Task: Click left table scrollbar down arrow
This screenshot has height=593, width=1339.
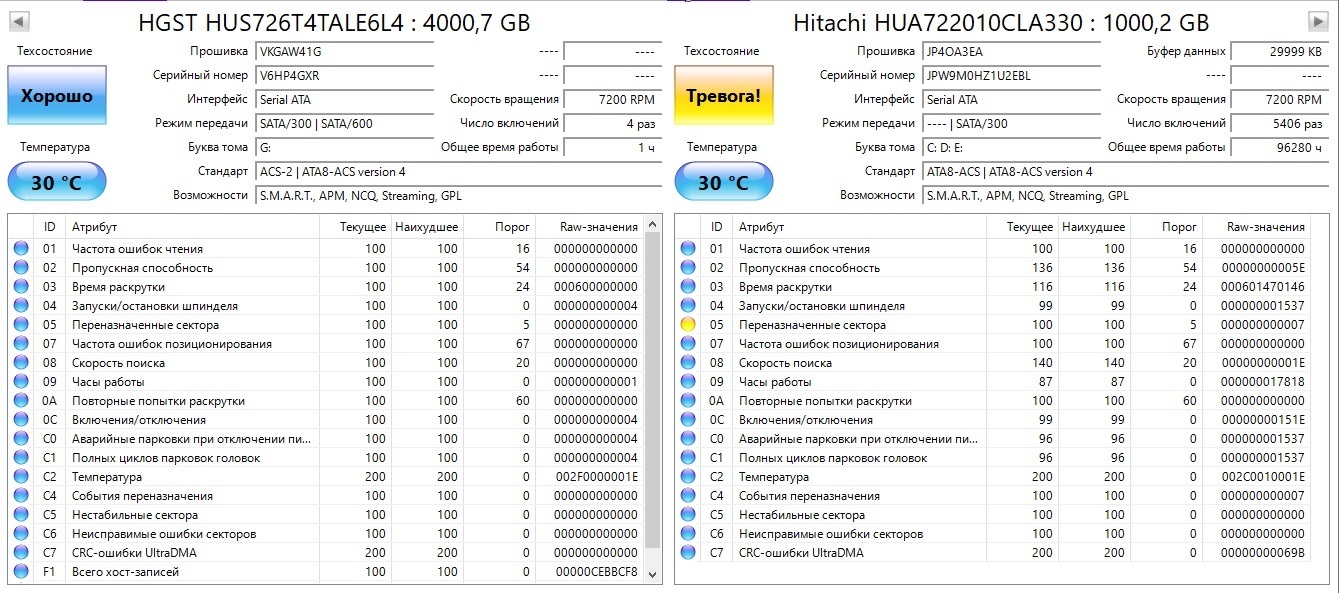Action: point(653,575)
